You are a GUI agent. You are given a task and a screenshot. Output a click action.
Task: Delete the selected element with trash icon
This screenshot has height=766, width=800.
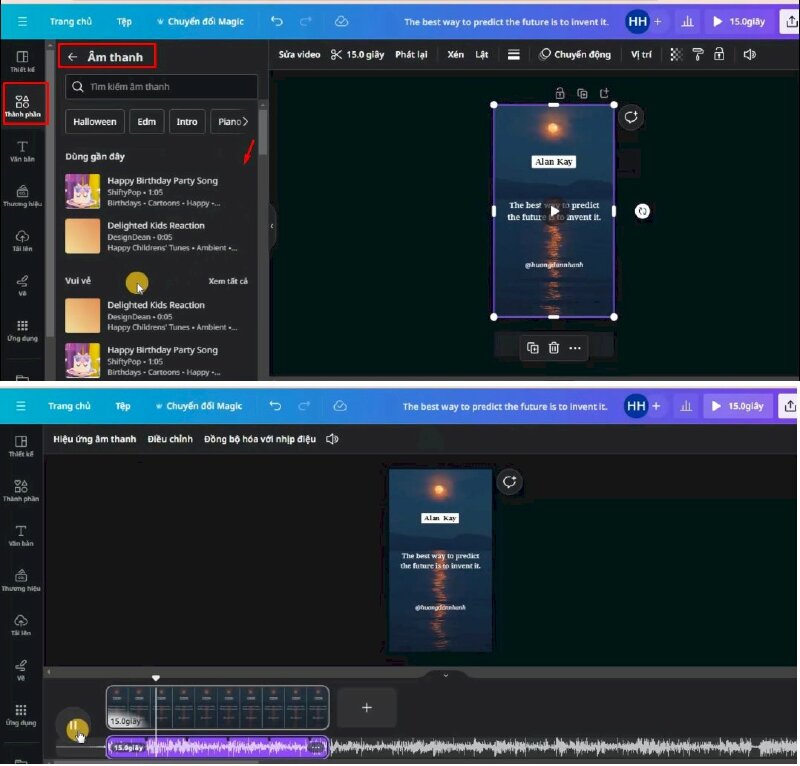[x=554, y=348]
